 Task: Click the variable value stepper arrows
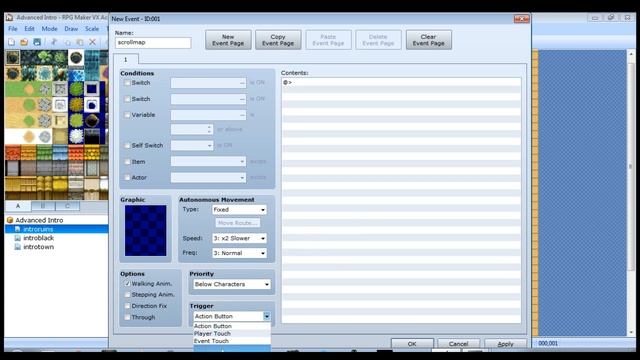click(x=209, y=129)
